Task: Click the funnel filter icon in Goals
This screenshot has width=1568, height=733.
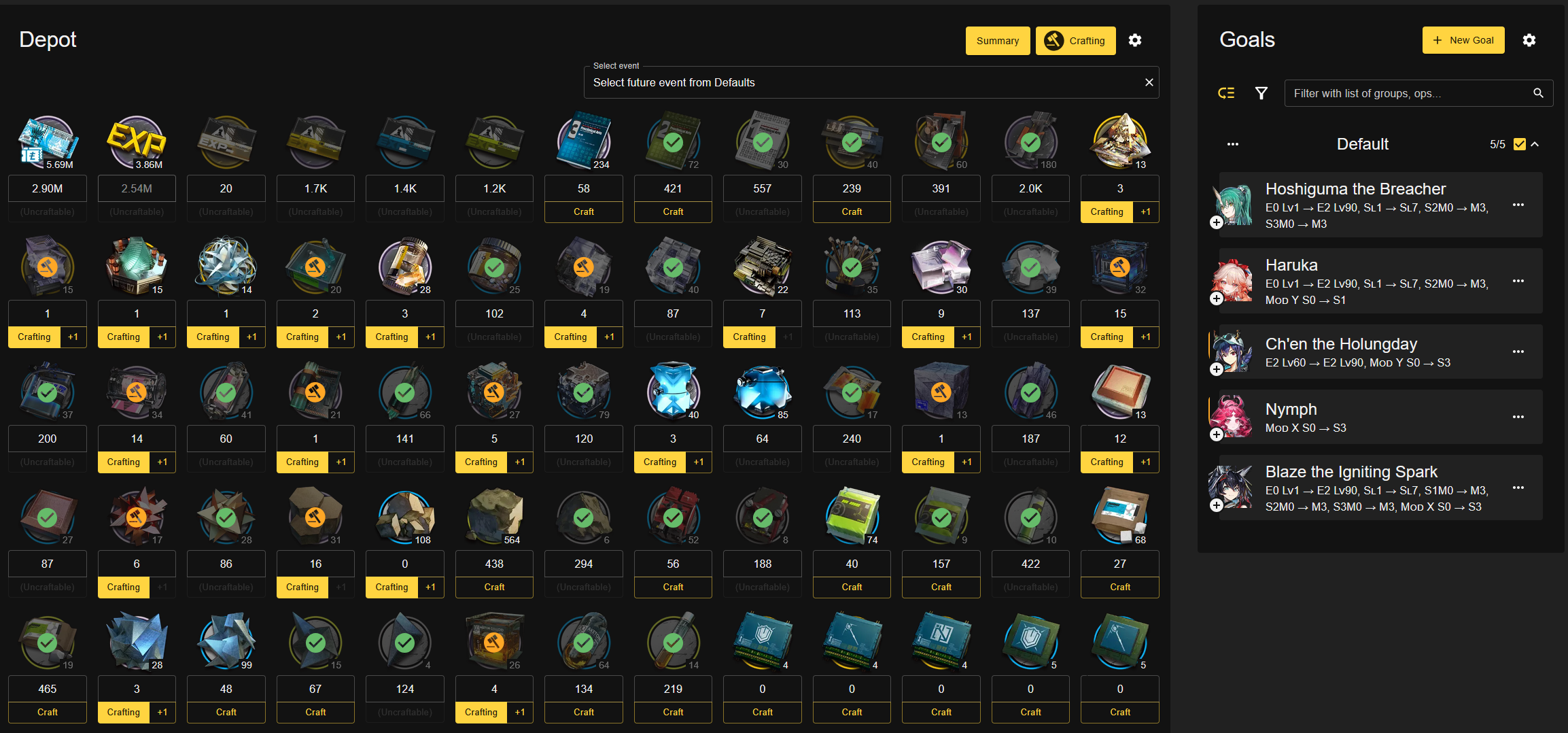Action: tap(1261, 93)
